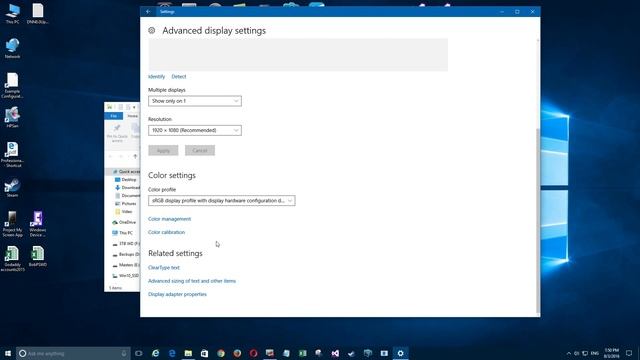Open Advanced sizing of text and other items
Viewport: 640px width, 360px height.
192,281
